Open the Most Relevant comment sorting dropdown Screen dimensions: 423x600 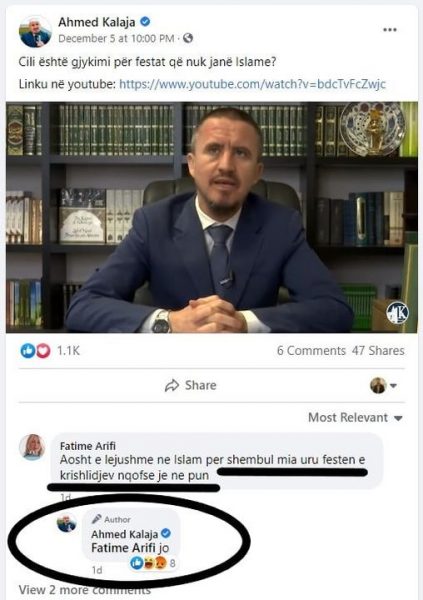coord(355,417)
